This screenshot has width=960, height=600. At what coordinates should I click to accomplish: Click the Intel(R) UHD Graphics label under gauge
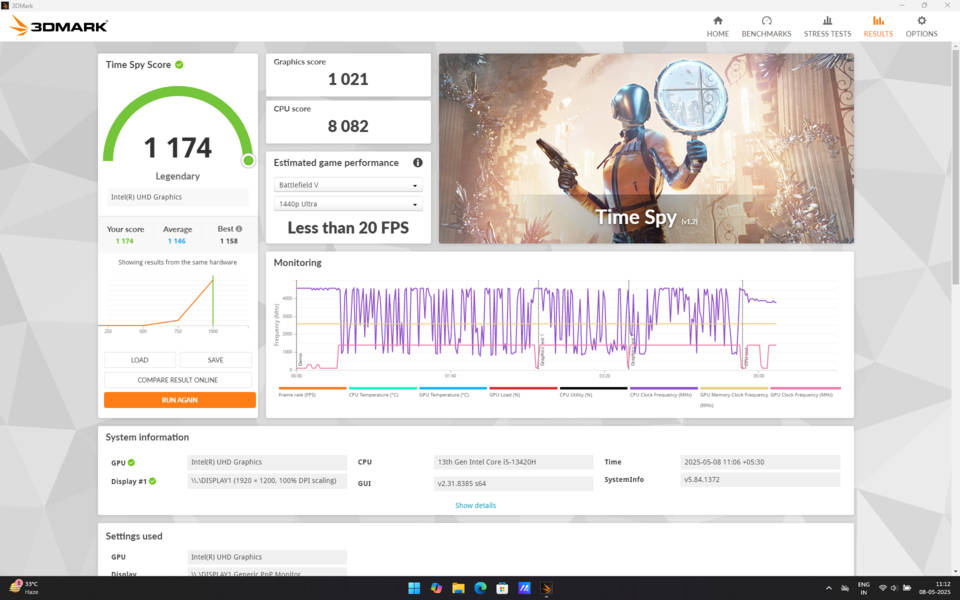pos(178,197)
